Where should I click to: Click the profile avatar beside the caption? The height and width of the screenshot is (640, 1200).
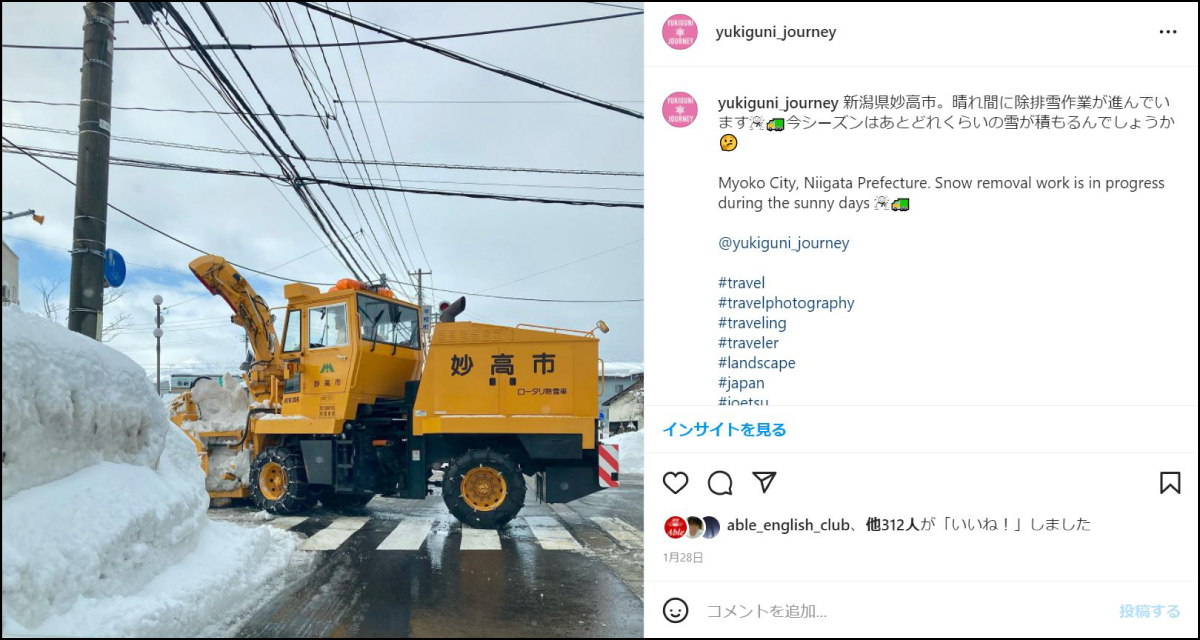pos(679,109)
